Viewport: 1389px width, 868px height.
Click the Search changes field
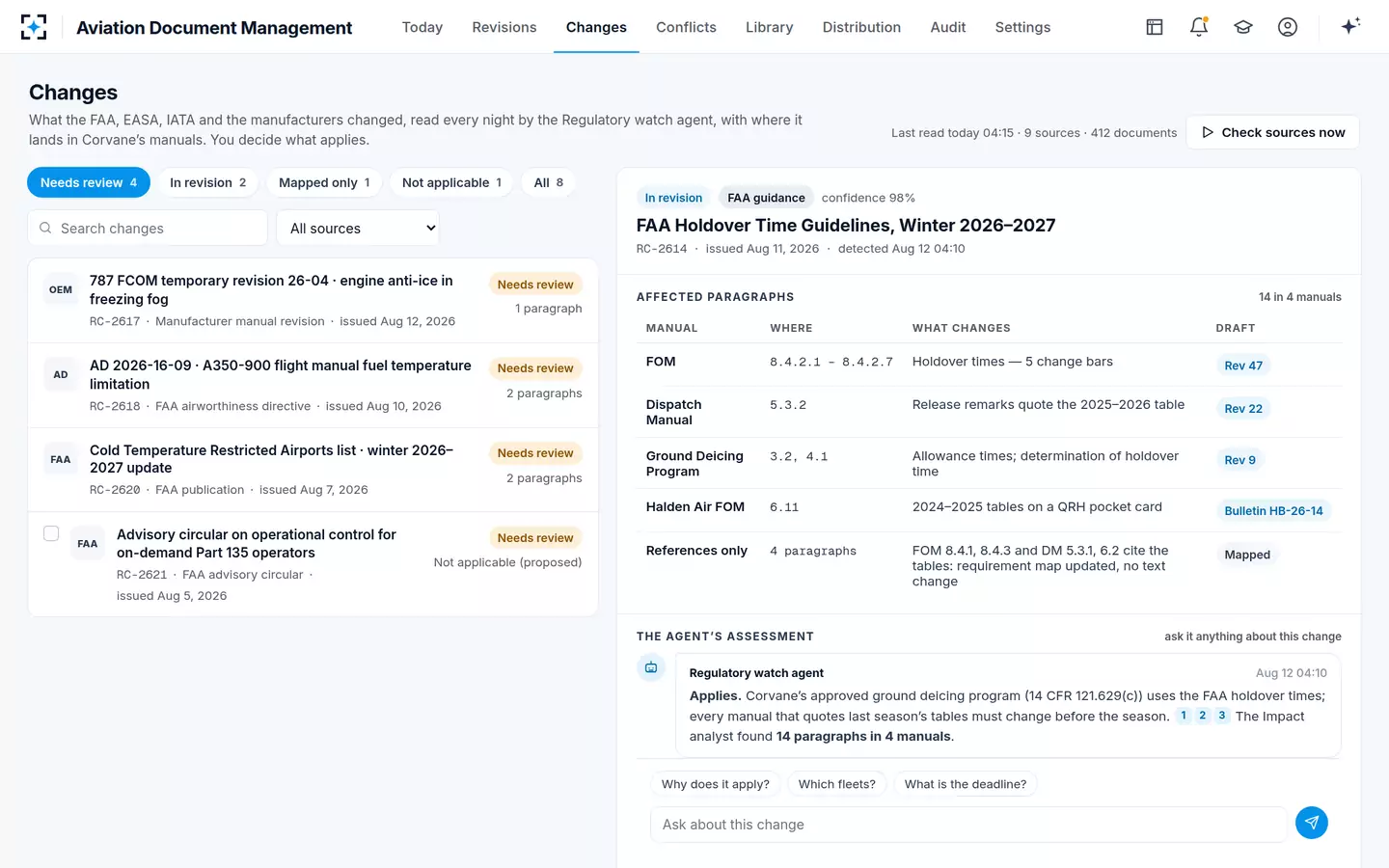point(148,229)
